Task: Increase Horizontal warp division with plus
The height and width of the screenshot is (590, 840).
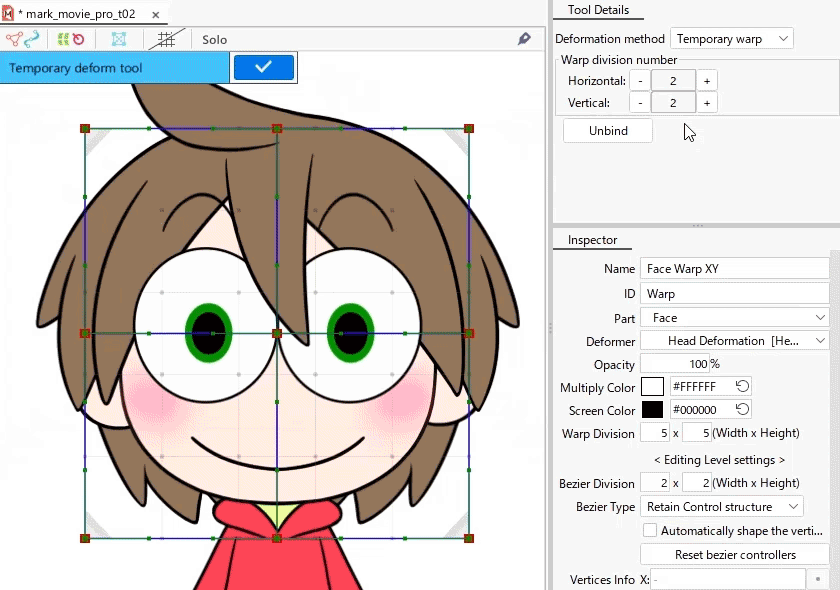Action: pyautogui.click(x=707, y=81)
